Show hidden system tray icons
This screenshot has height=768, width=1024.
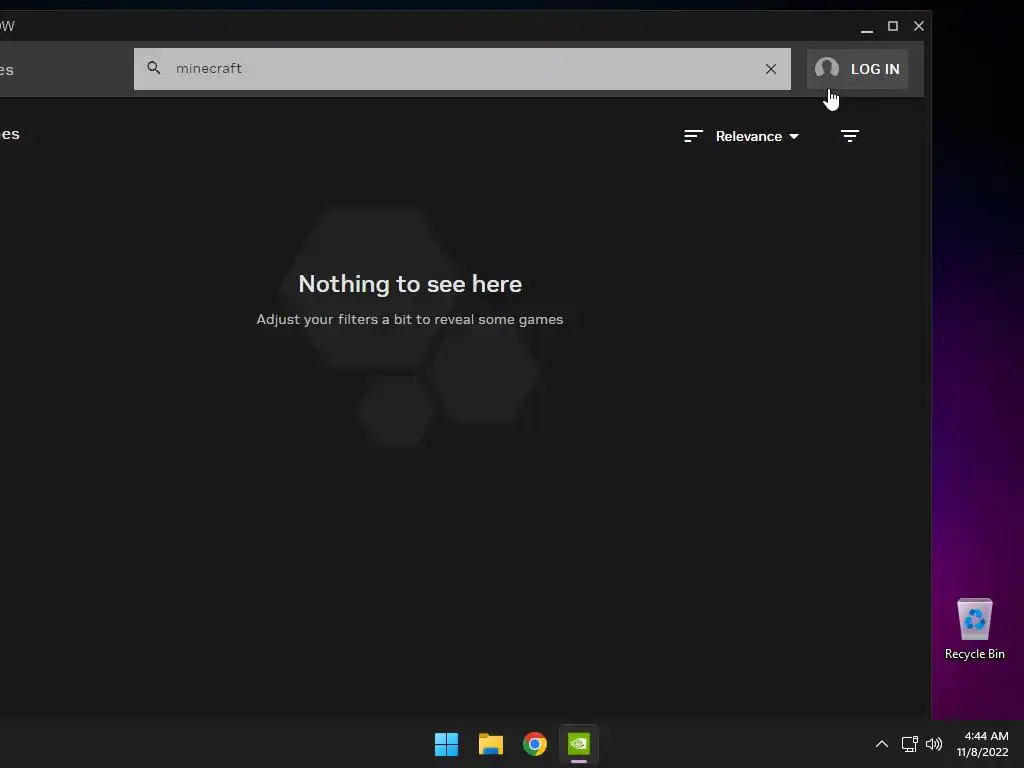pos(881,744)
